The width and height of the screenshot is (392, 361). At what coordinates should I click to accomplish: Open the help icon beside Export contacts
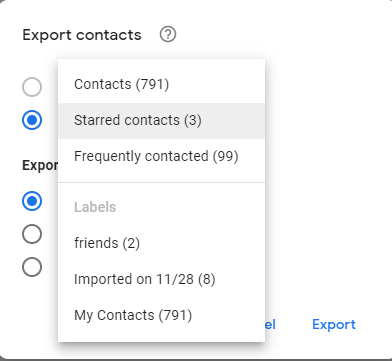pos(168,34)
